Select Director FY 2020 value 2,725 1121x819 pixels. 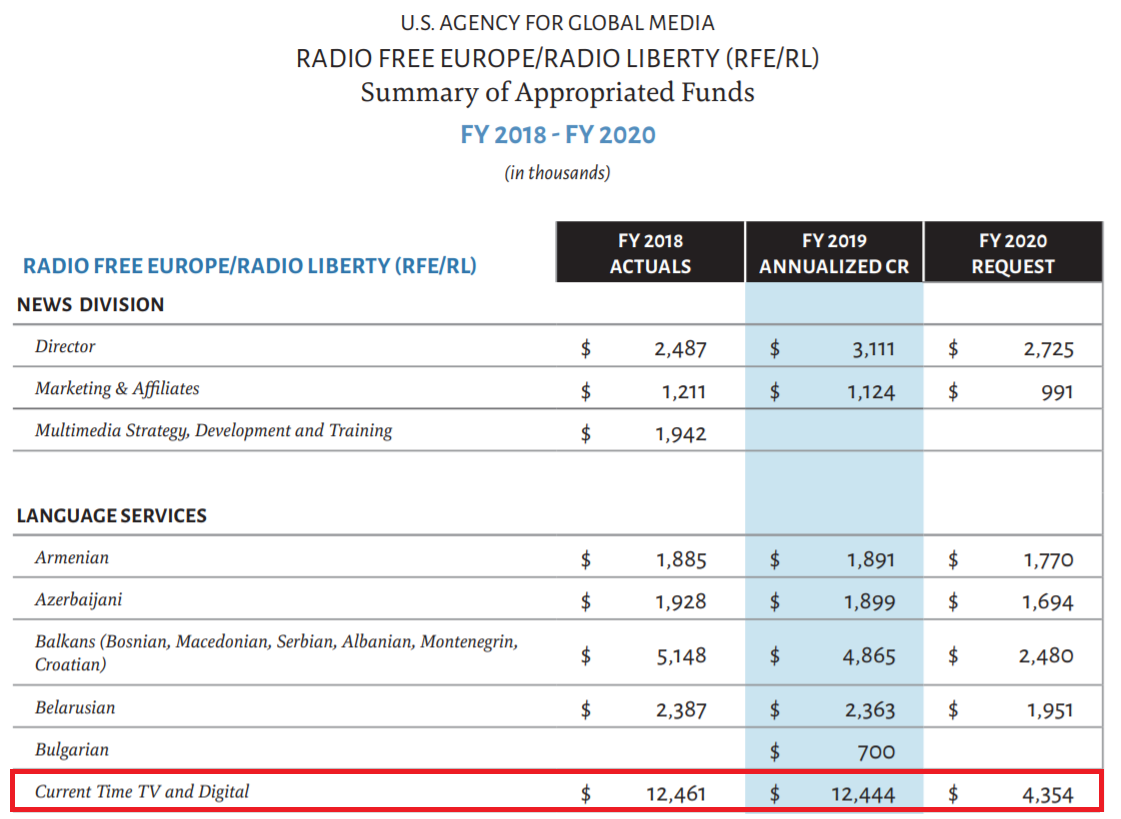tap(1048, 349)
